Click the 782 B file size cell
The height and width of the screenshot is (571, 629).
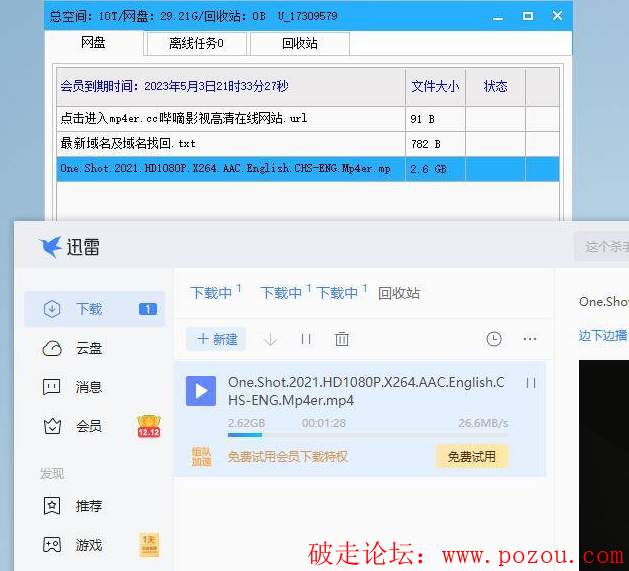(x=435, y=144)
